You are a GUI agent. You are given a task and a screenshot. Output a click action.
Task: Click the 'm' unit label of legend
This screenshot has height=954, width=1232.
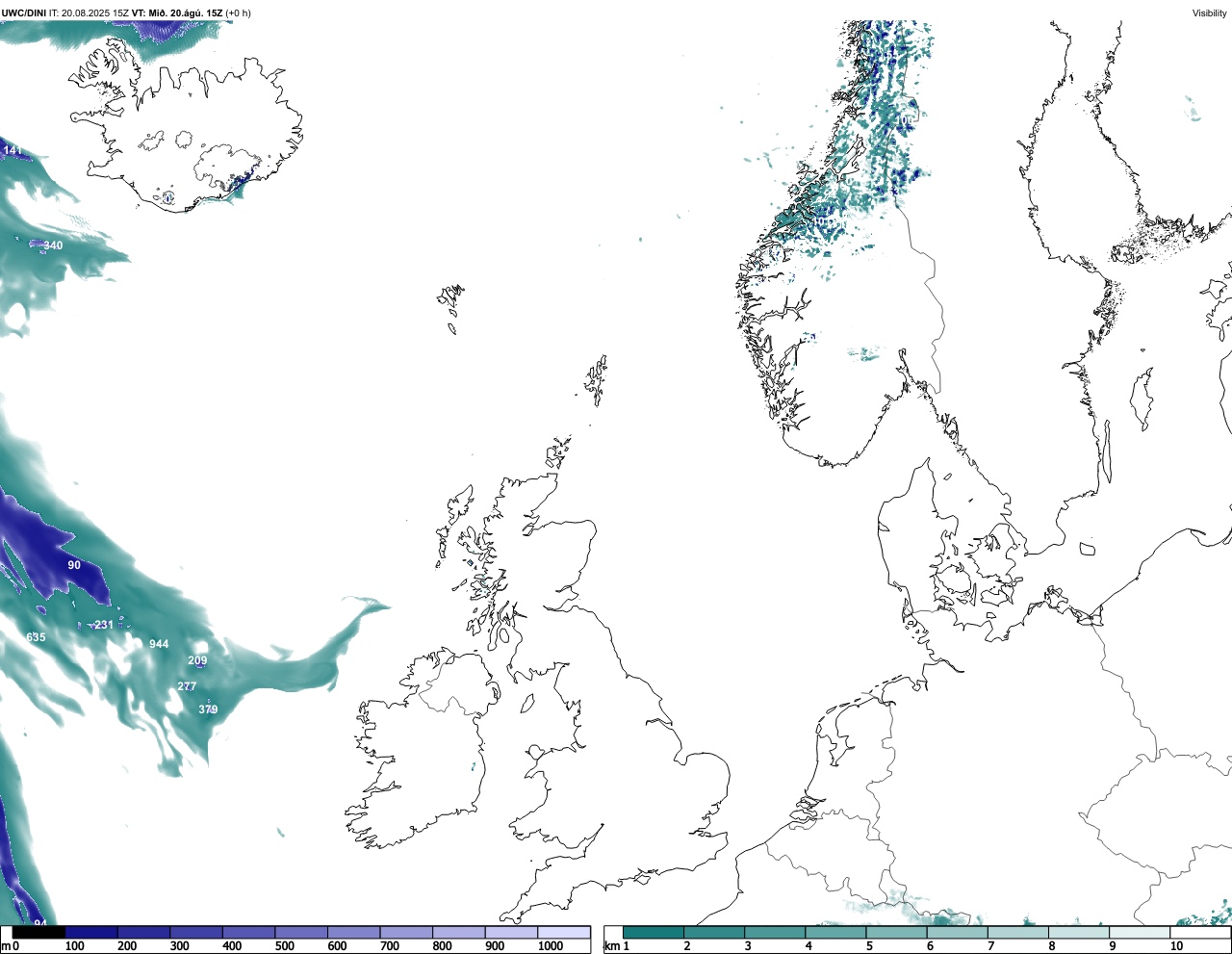(x=5, y=946)
